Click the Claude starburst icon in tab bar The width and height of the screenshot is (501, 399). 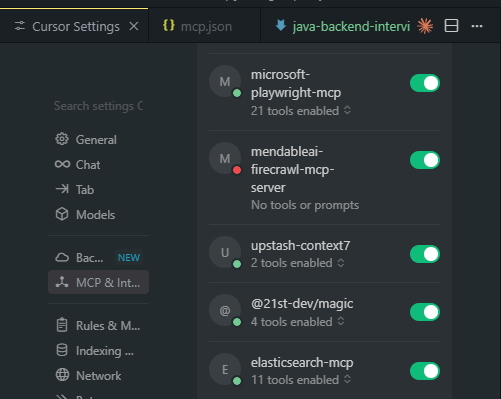click(425, 26)
